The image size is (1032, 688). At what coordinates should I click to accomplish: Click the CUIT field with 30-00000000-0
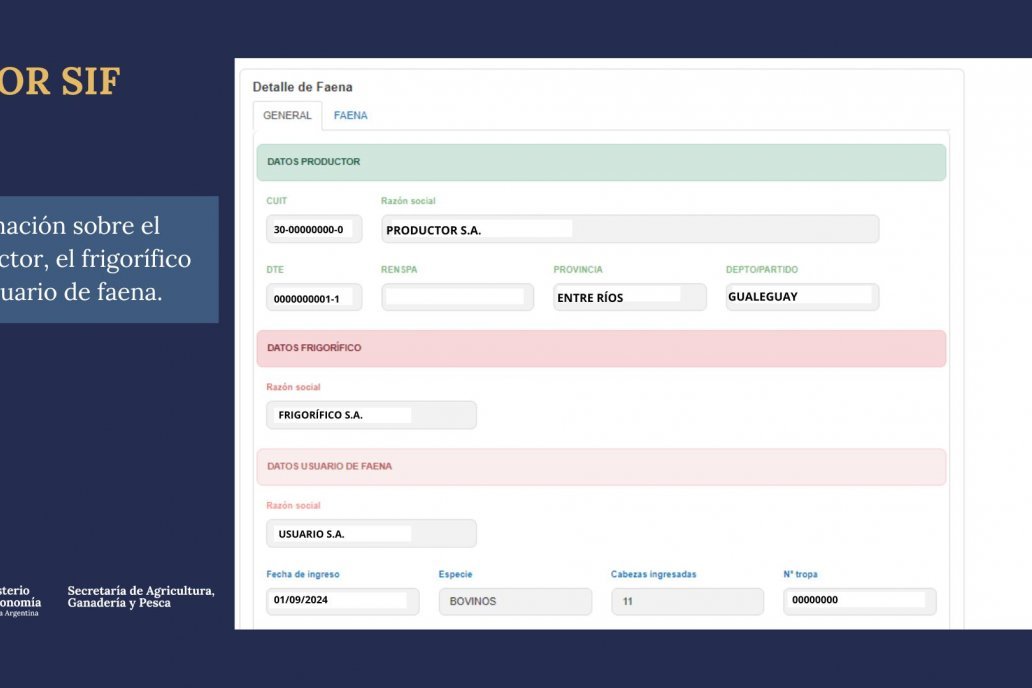click(314, 229)
